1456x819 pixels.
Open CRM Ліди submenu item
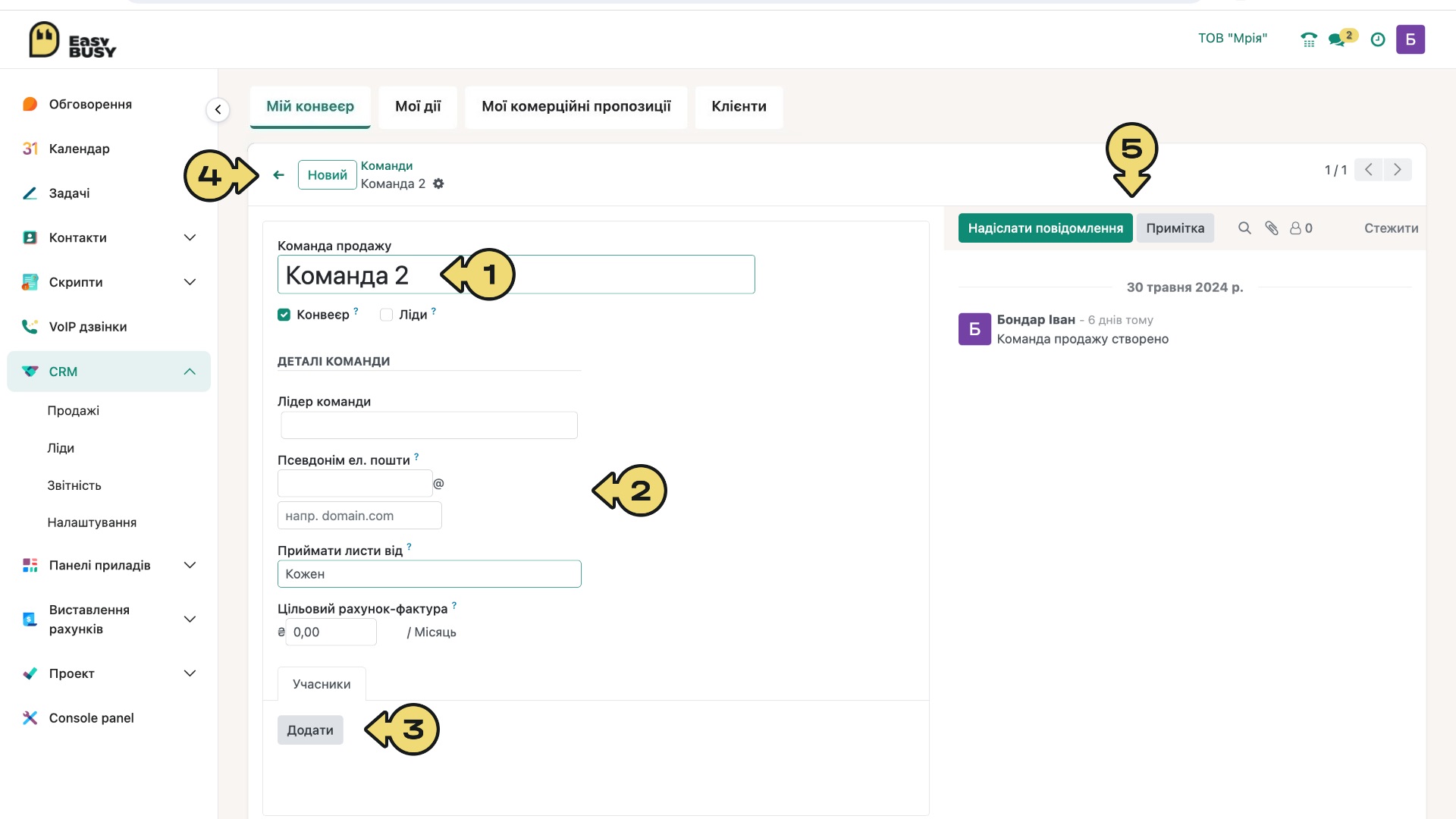click(x=61, y=448)
